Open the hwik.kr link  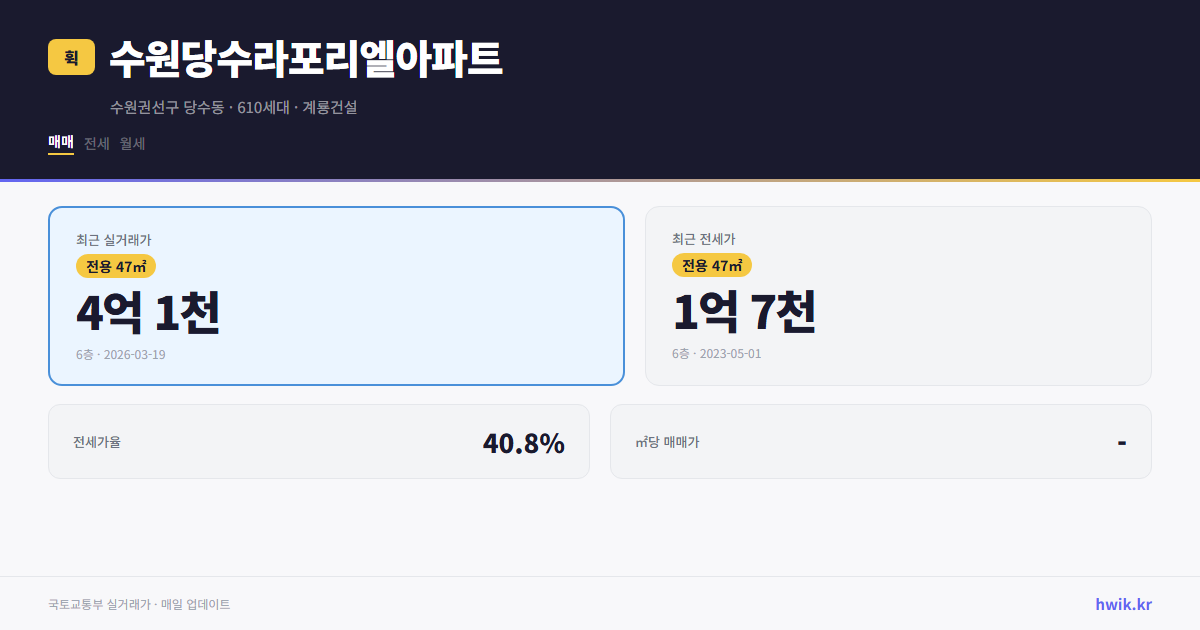point(1123,603)
